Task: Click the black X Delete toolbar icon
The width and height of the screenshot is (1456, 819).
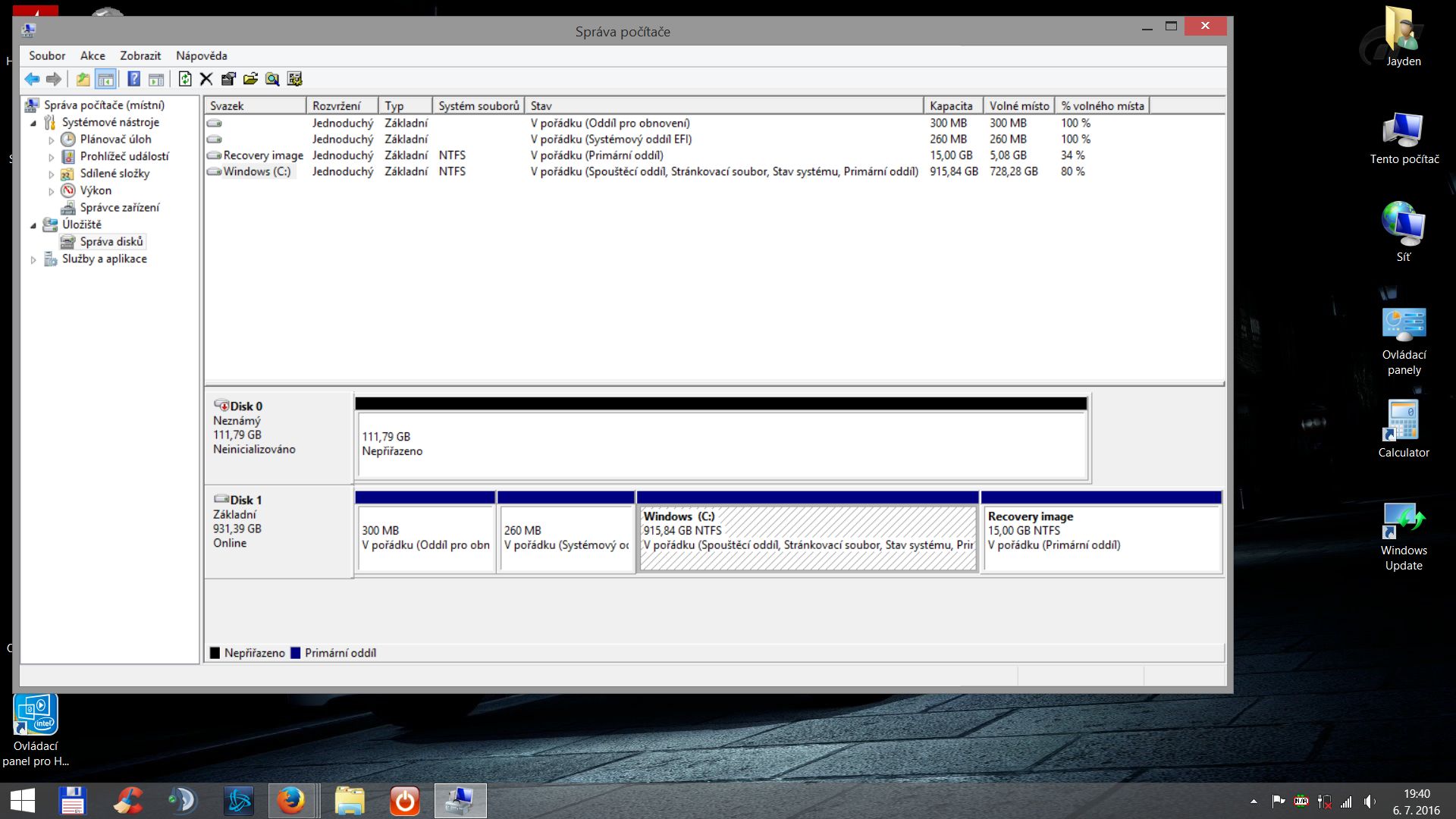Action: click(x=206, y=79)
